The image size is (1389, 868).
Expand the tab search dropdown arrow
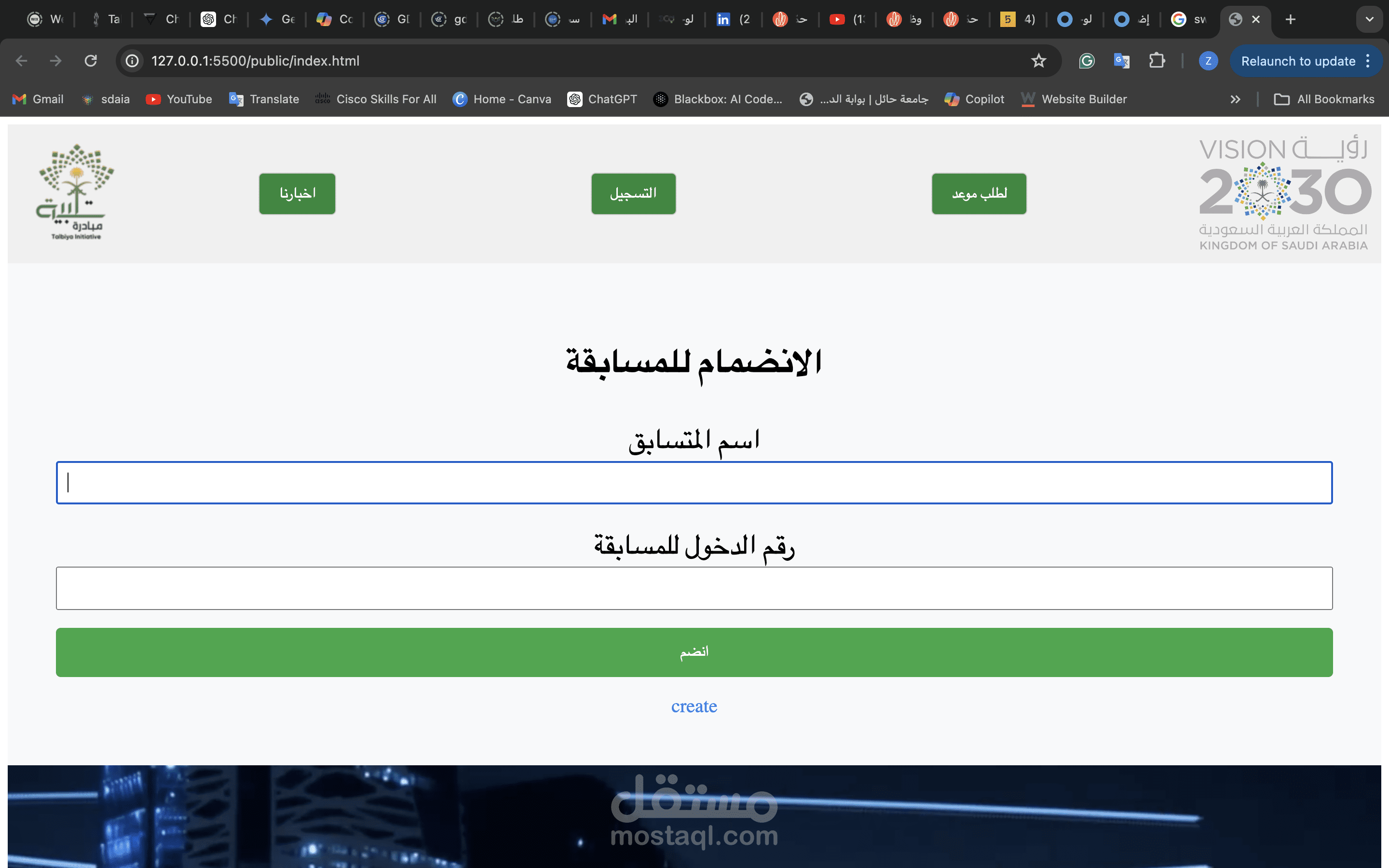[1369, 19]
